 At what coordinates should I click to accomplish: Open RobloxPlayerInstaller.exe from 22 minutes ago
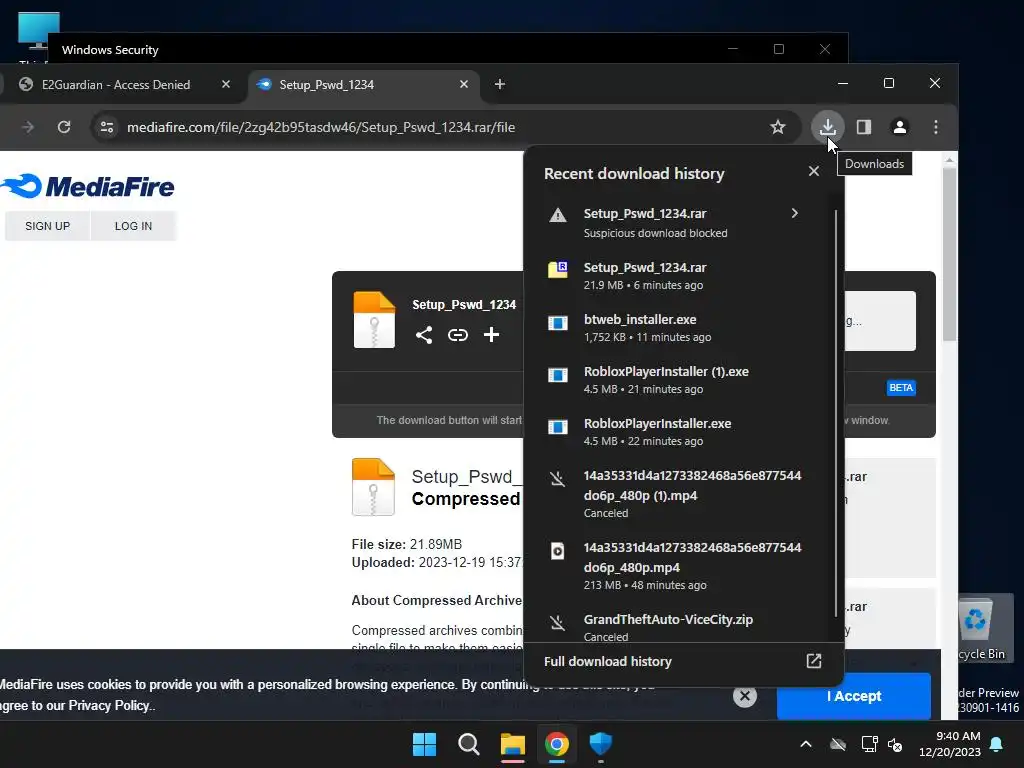click(679, 432)
